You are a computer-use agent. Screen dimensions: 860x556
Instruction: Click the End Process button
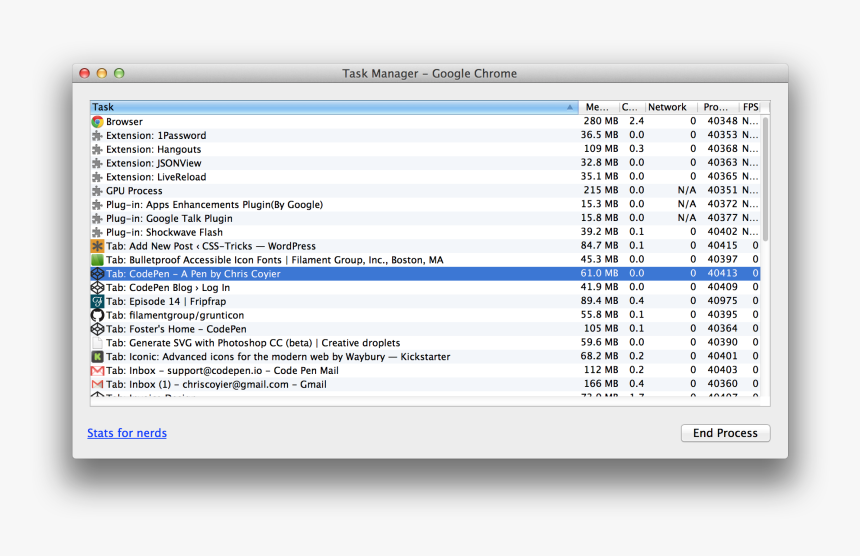725,433
